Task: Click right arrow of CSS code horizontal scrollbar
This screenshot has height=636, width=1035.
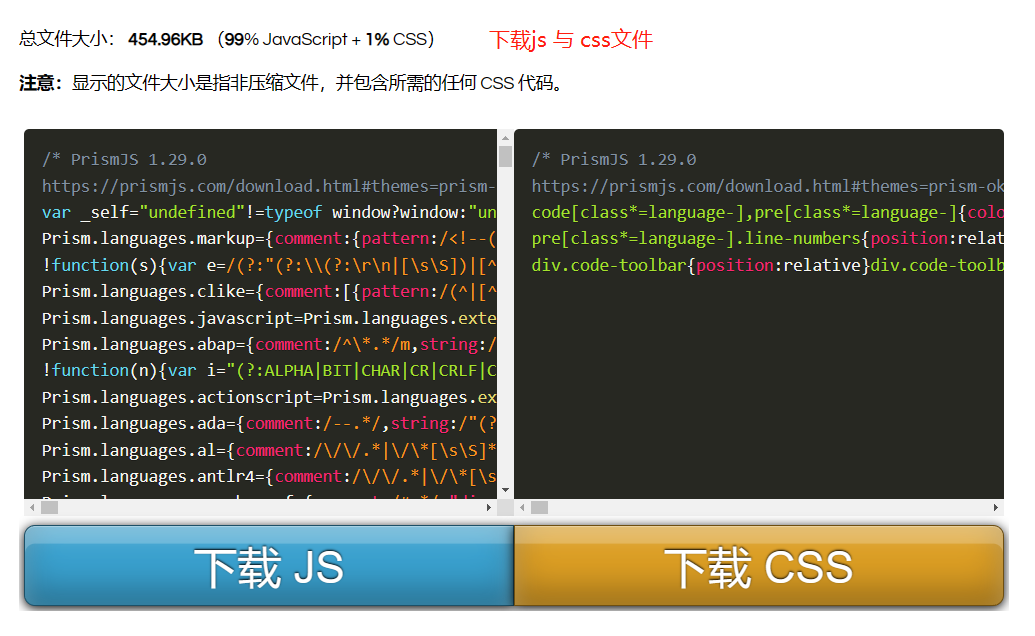Action: (995, 507)
